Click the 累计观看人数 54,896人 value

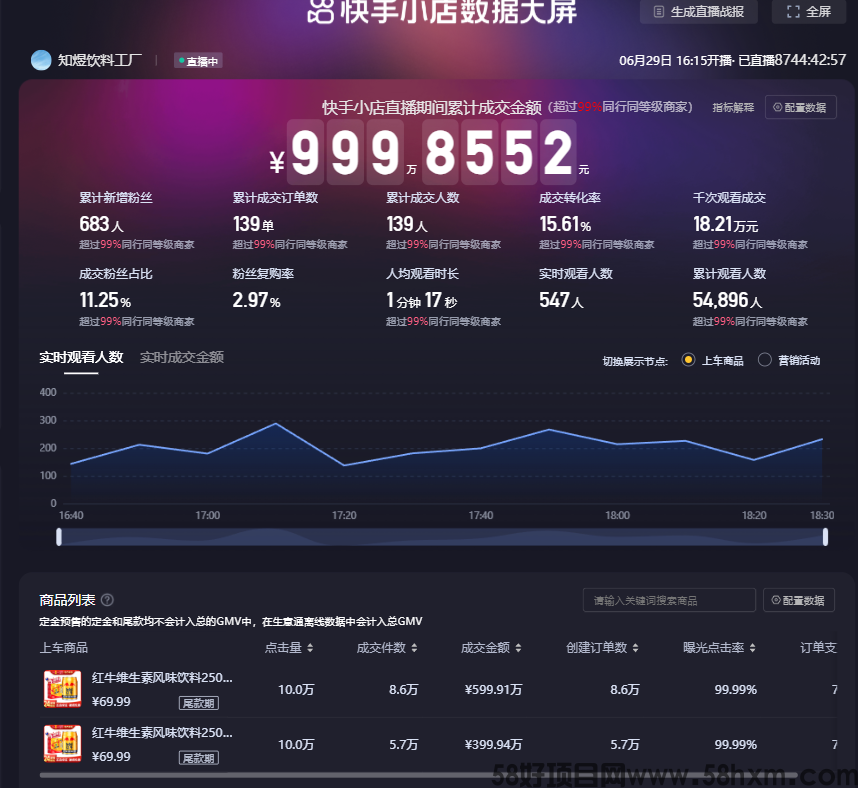[727, 300]
